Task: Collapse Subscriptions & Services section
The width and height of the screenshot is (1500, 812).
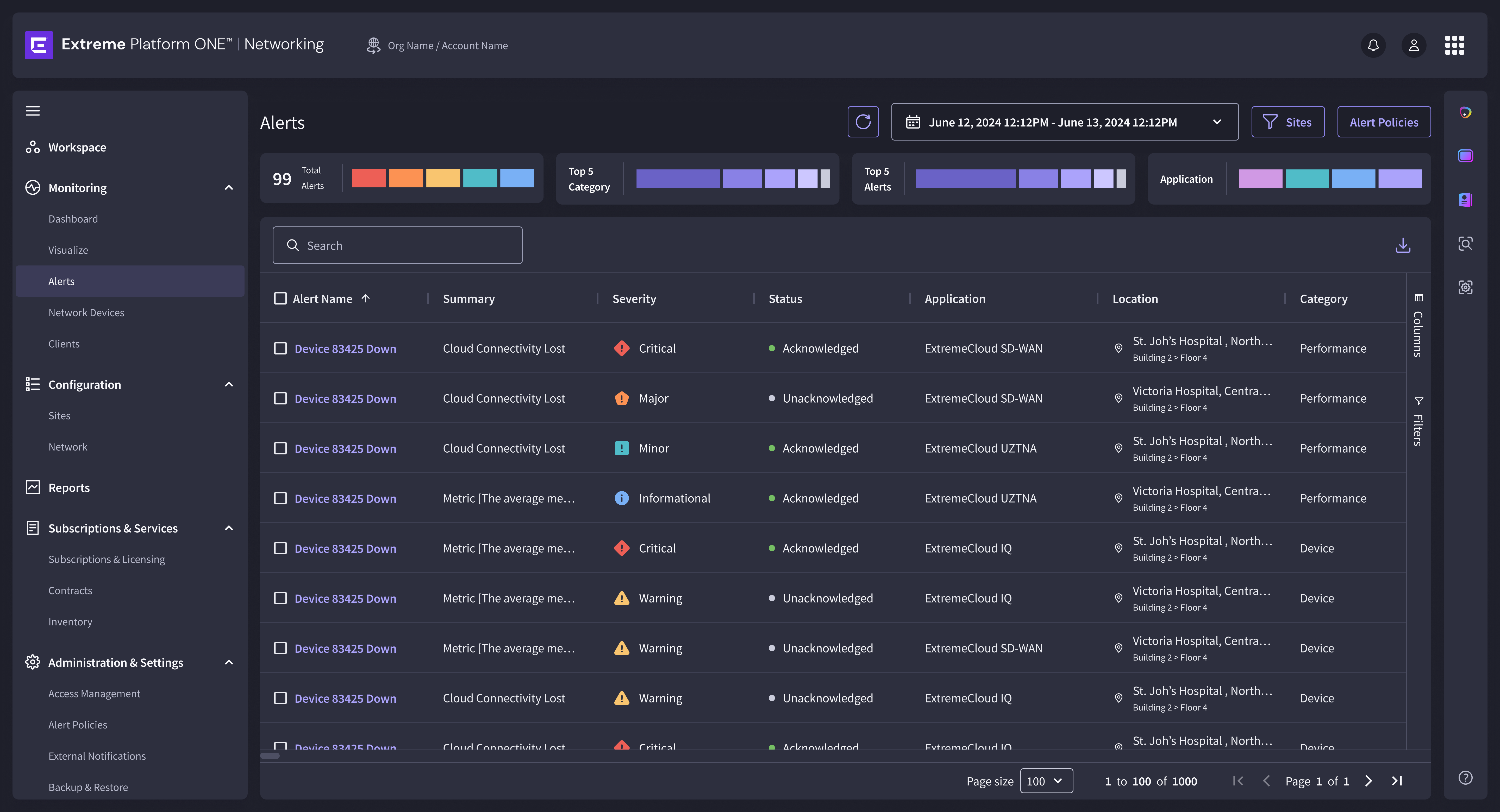Action: [x=229, y=528]
